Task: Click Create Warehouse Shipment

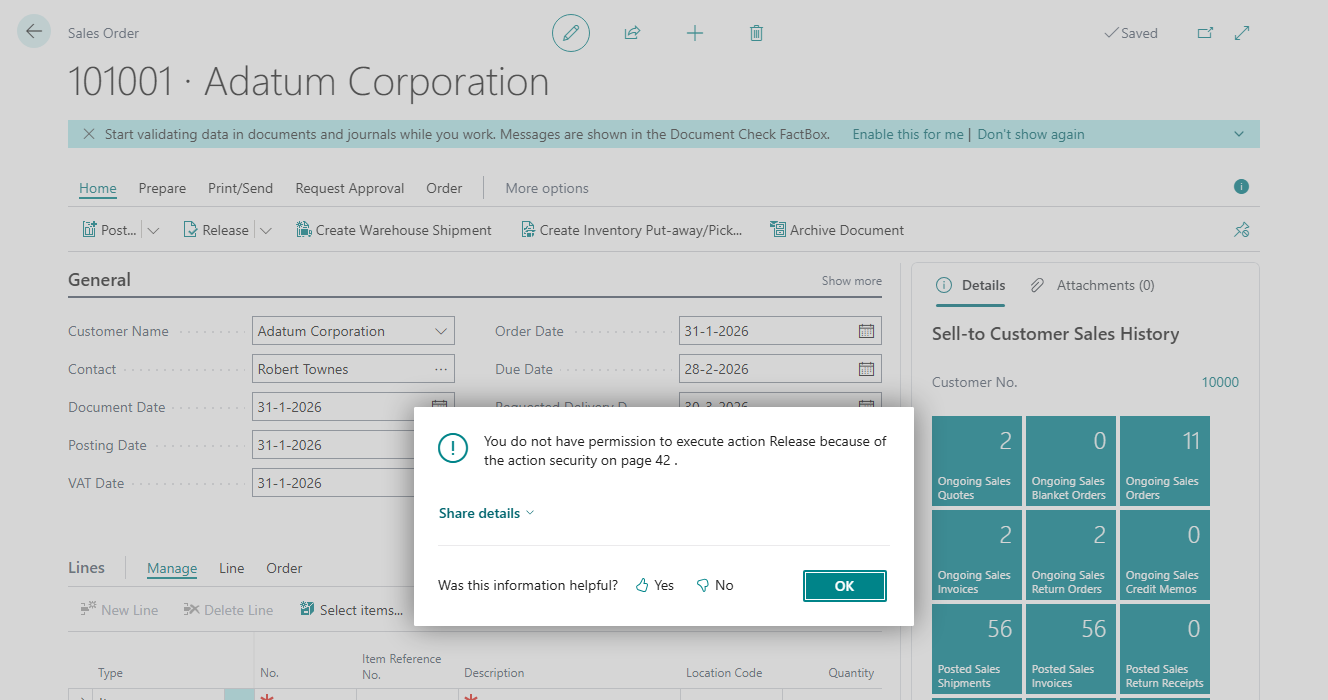Action: 394,230
